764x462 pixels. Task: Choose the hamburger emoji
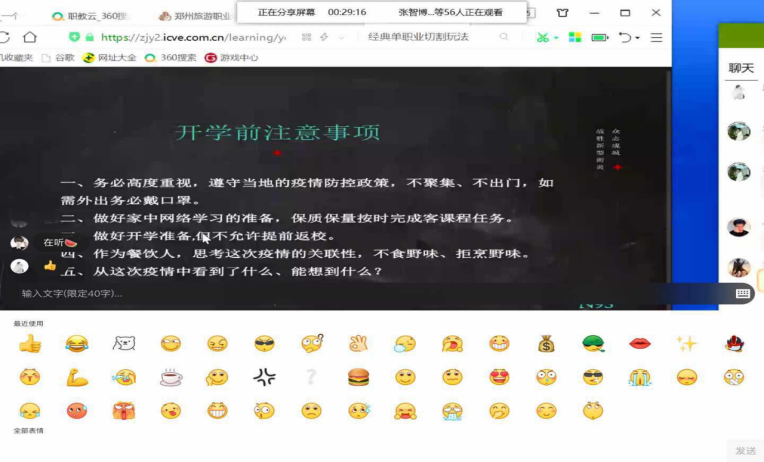pos(358,377)
